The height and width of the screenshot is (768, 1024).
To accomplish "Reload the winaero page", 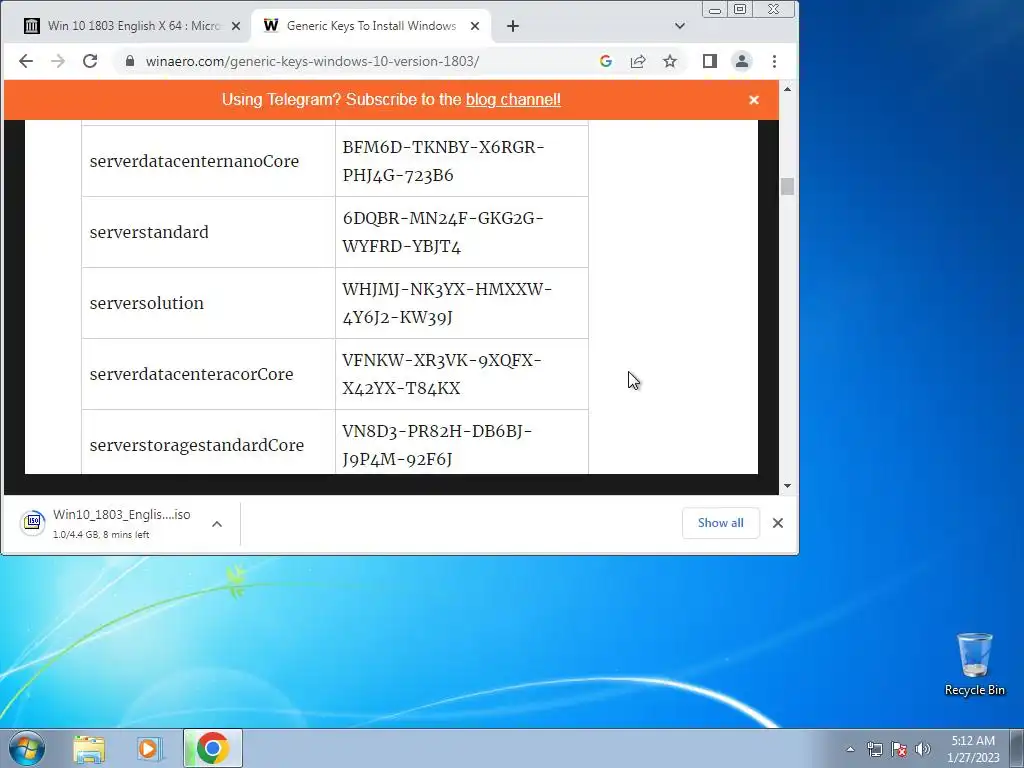I will pos(90,61).
